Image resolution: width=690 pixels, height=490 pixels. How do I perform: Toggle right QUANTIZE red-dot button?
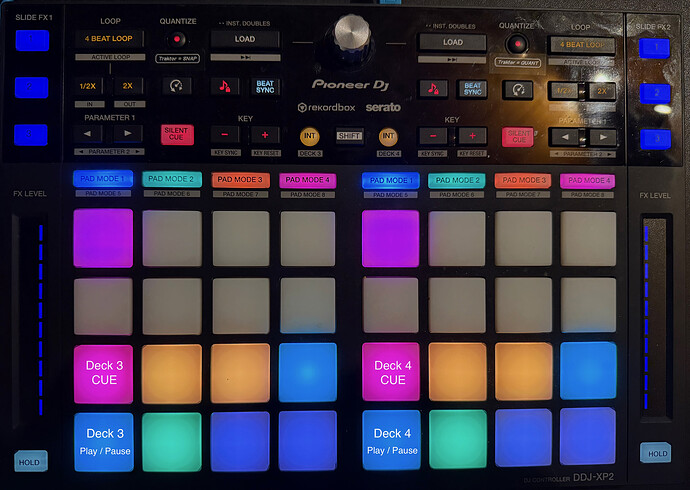(x=518, y=44)
